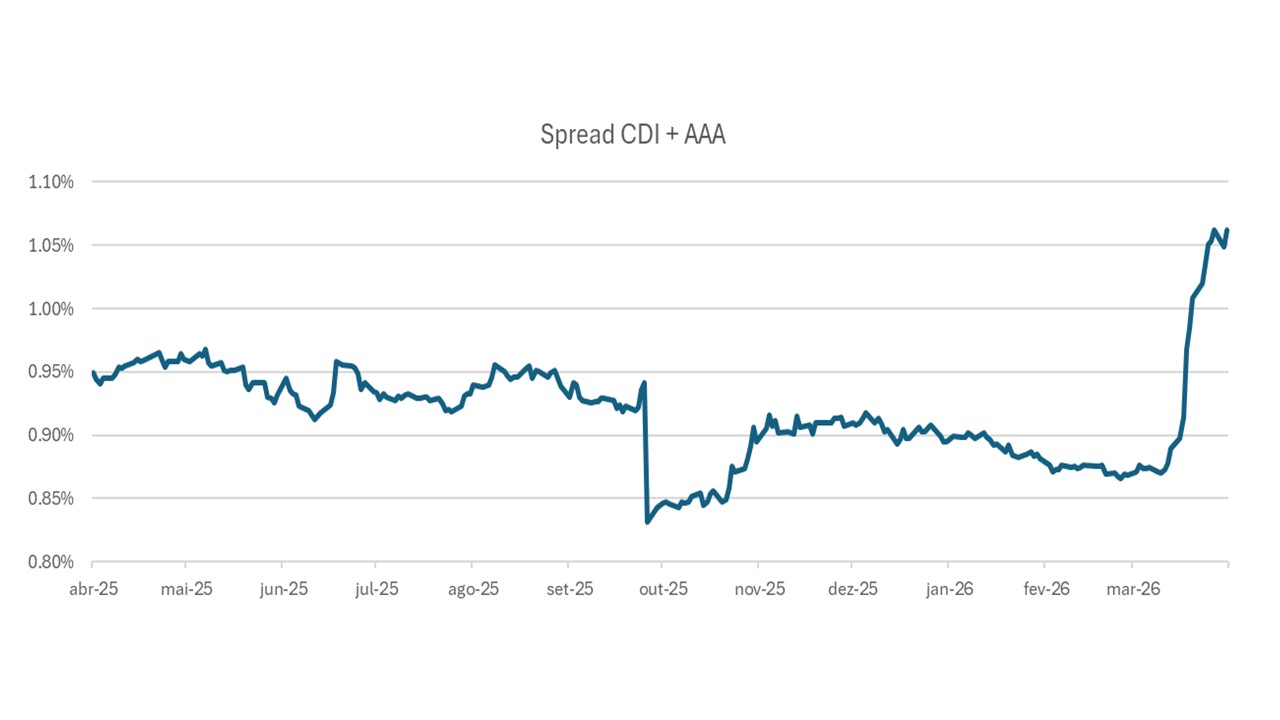Select the set-25 x-axis label
This screenshot has width=1280, height=720.
[x=569, y=589]
